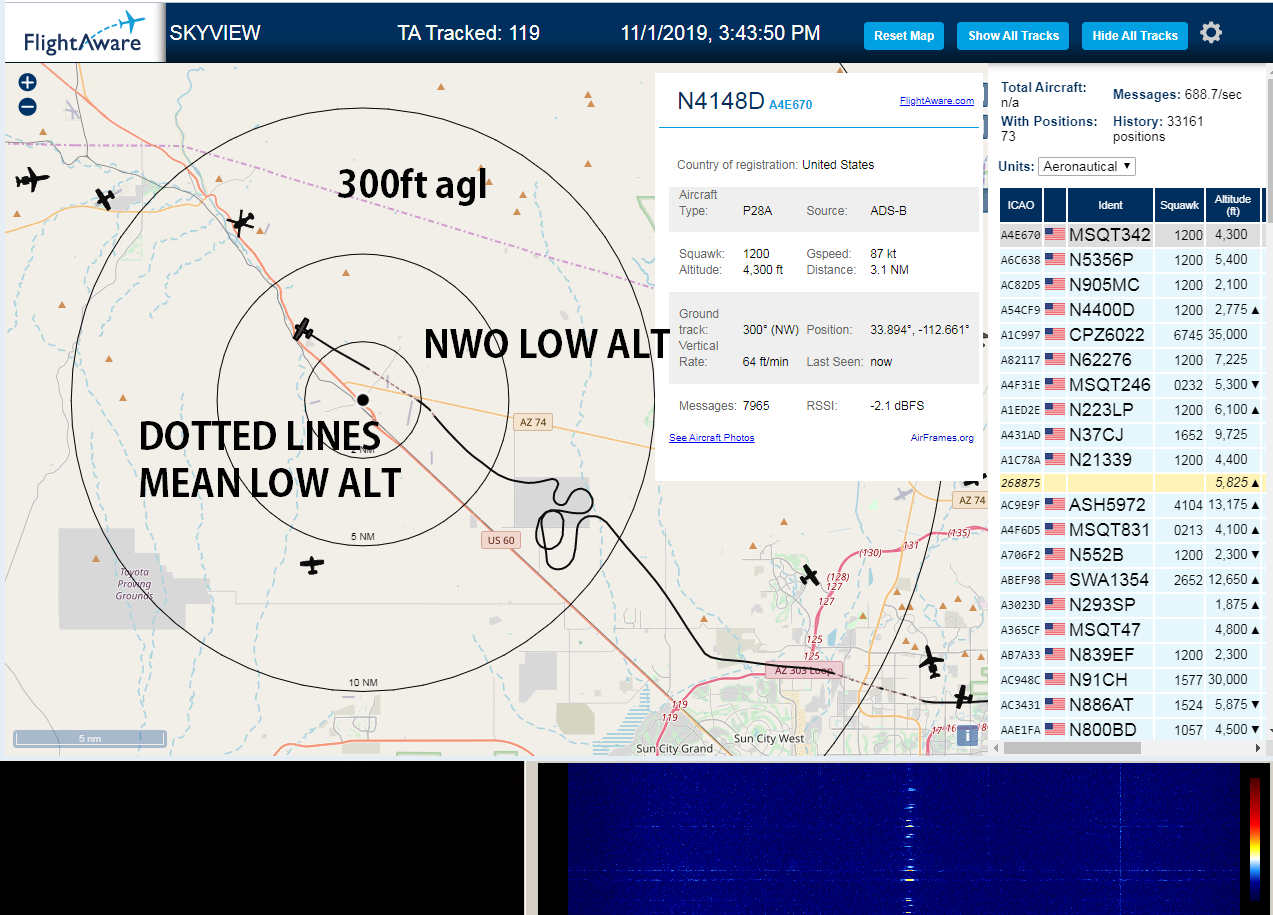This screenshot has height=915, width=1273.
Task: Click the A4E670 hex code link
Action: click(x=790, y=104)
